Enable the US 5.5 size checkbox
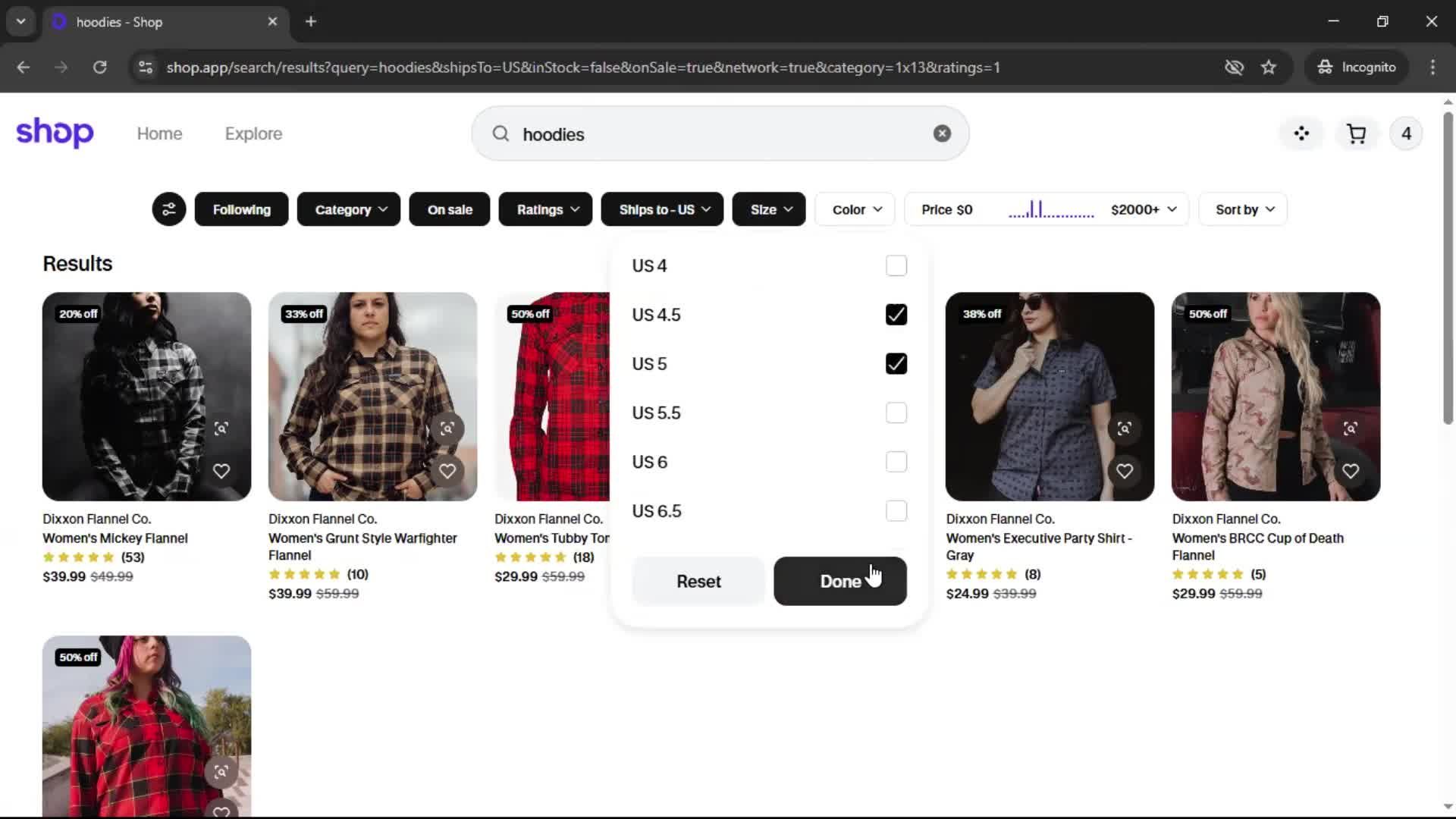The height and width of the screenshot is (819, 1456). pyautogui.click(x=896, y=413)
